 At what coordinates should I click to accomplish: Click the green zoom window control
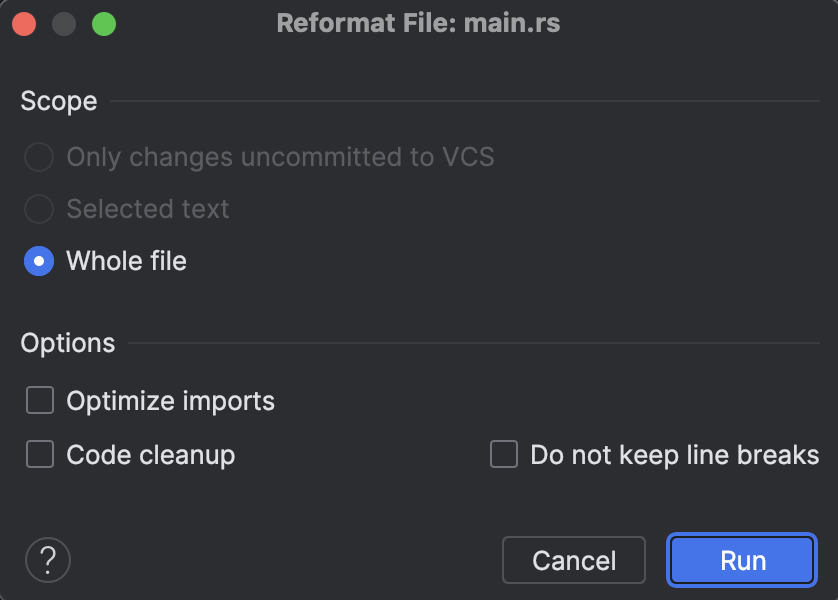(103, 22)
